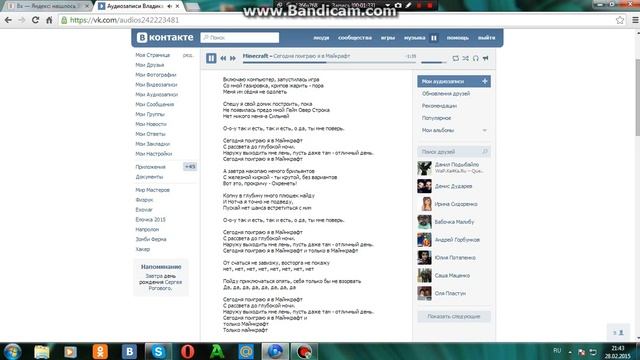Click the headphones icon in player
The width and height of the screenshot is (640, 360).
click(x=476, y=58)
